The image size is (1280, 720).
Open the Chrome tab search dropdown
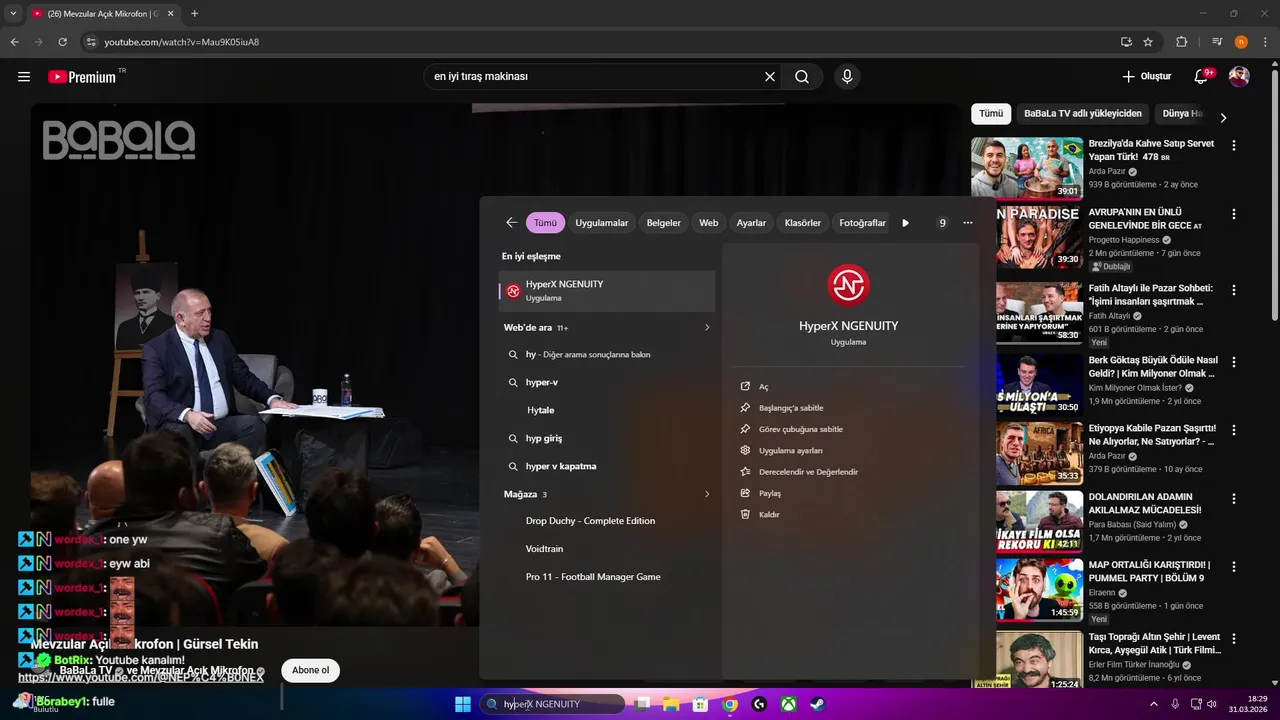pyautogui.click(x=13, y=14)
